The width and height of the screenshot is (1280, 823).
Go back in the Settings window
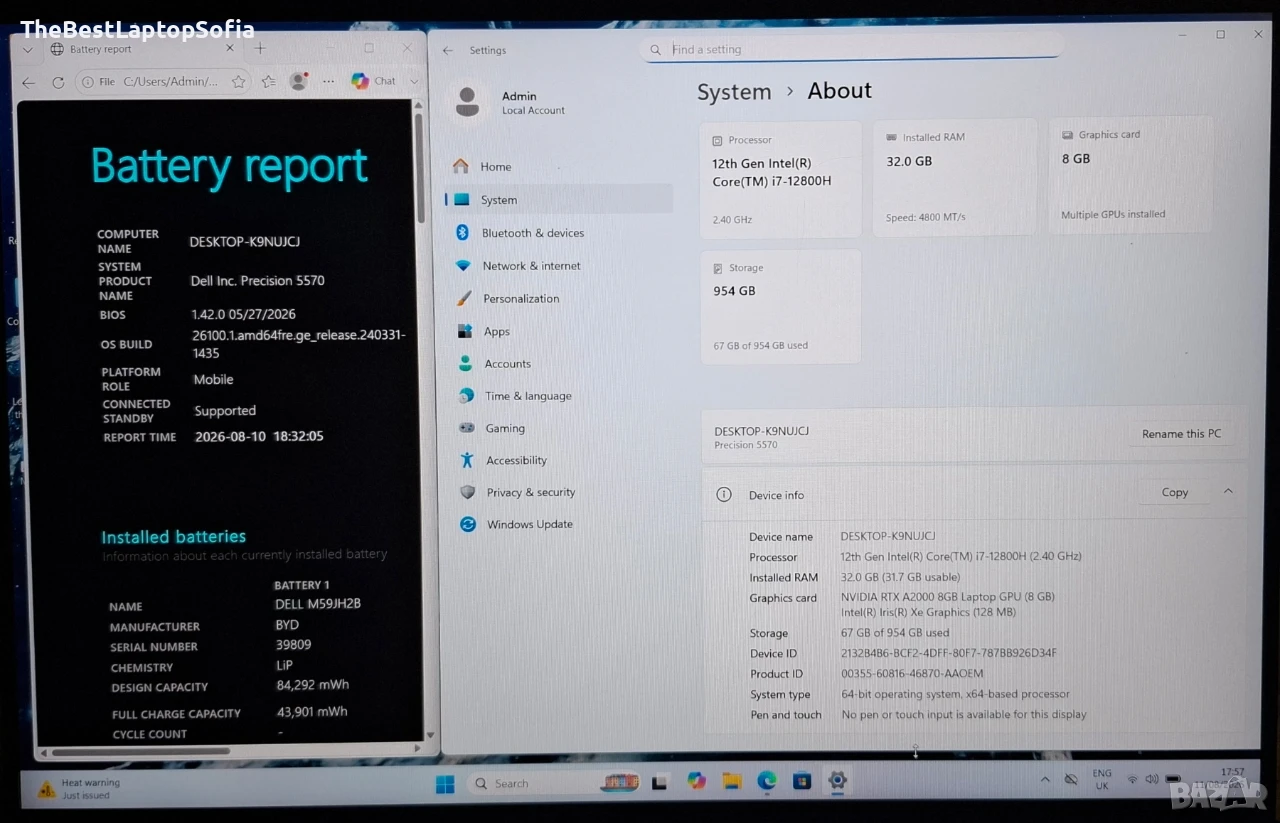448,50
